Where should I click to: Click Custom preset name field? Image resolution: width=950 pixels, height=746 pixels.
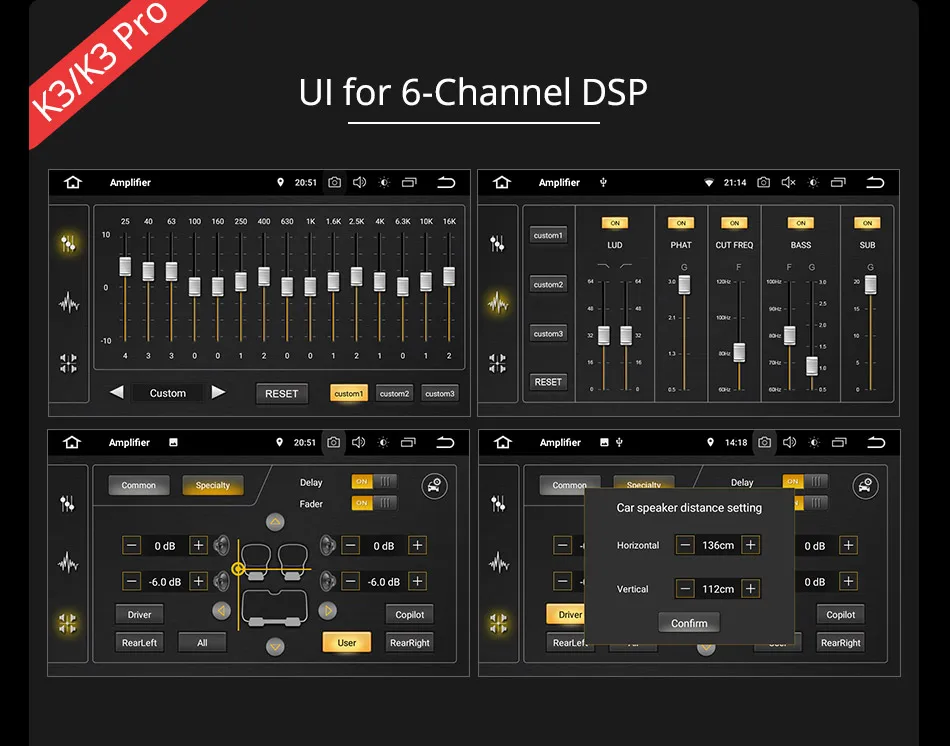point(168,393)
